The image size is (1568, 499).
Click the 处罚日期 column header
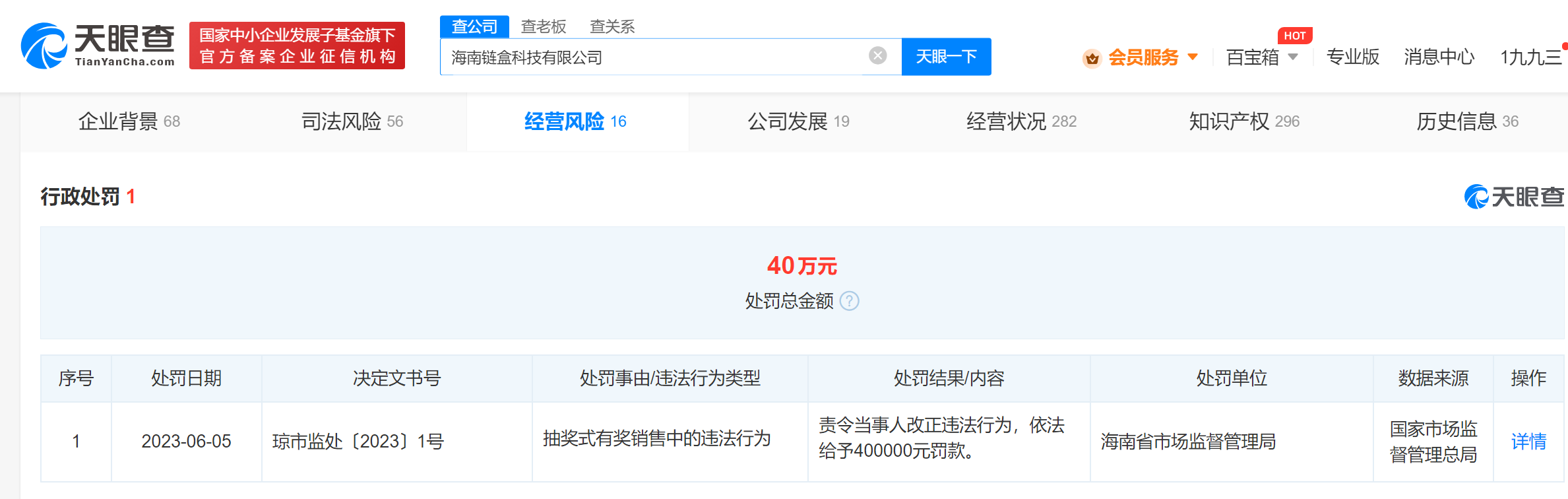186,378
